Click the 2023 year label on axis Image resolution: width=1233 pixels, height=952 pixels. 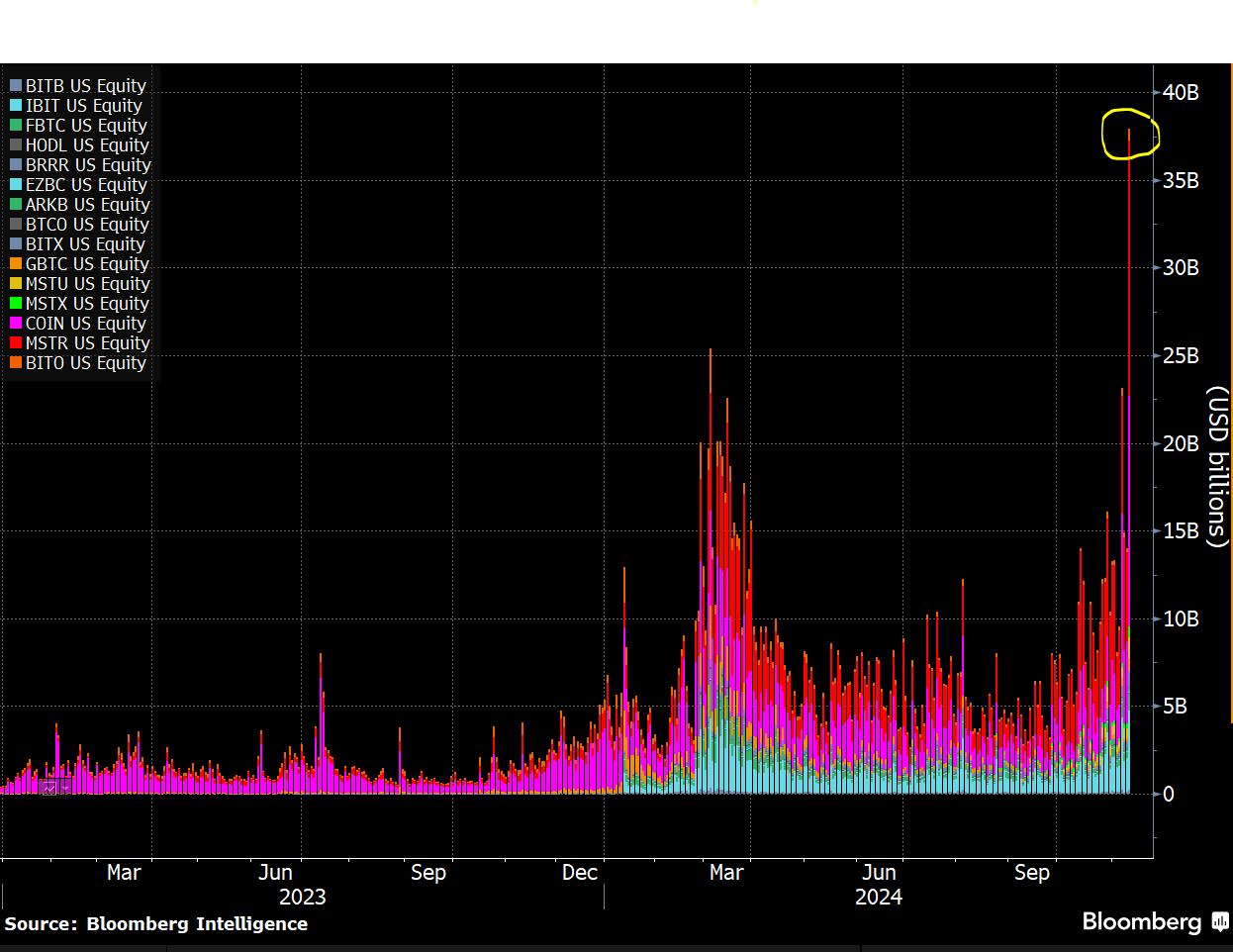tap(303, 898)
